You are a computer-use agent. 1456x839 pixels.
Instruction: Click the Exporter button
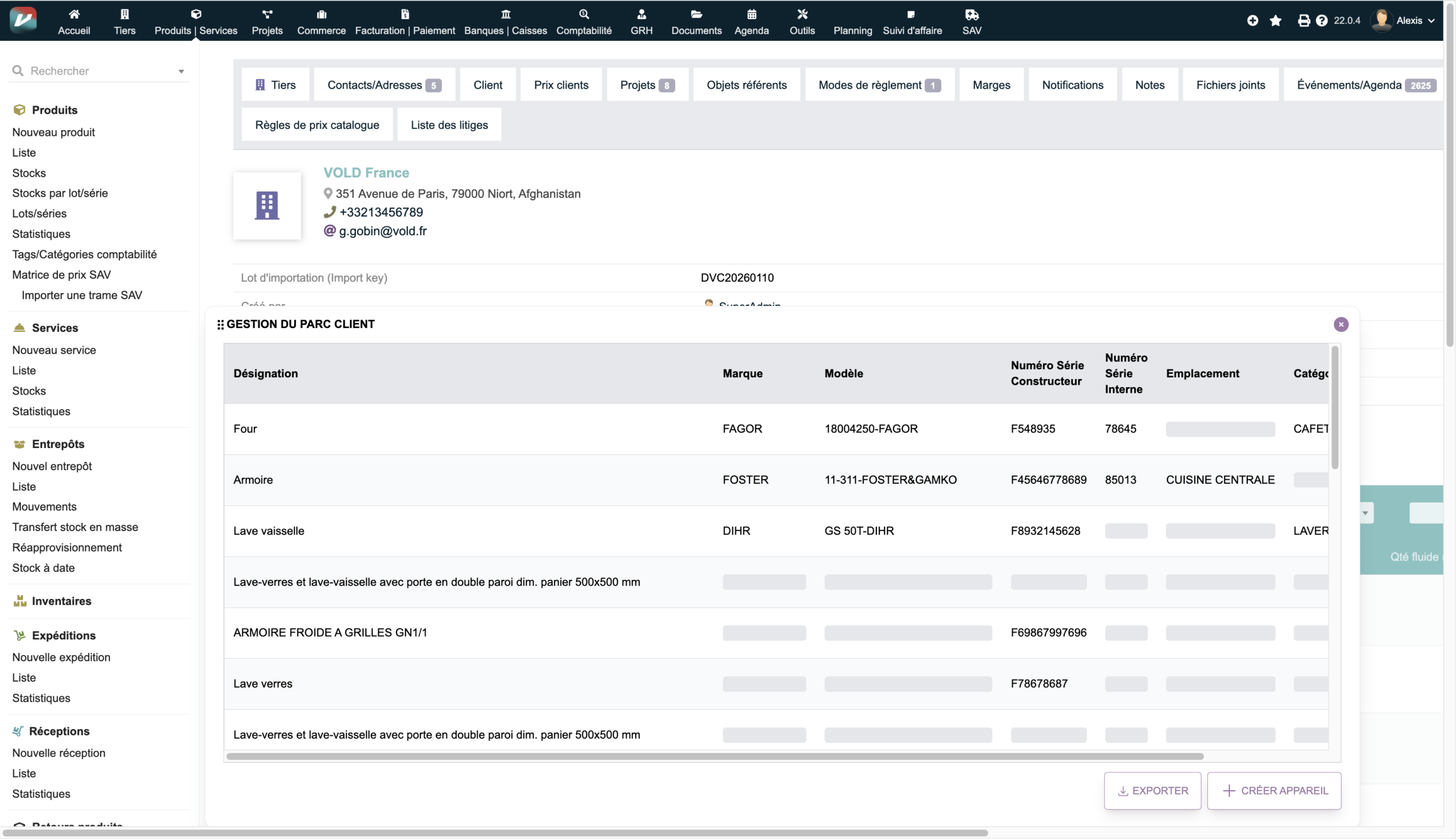[x=1152, y=791]
